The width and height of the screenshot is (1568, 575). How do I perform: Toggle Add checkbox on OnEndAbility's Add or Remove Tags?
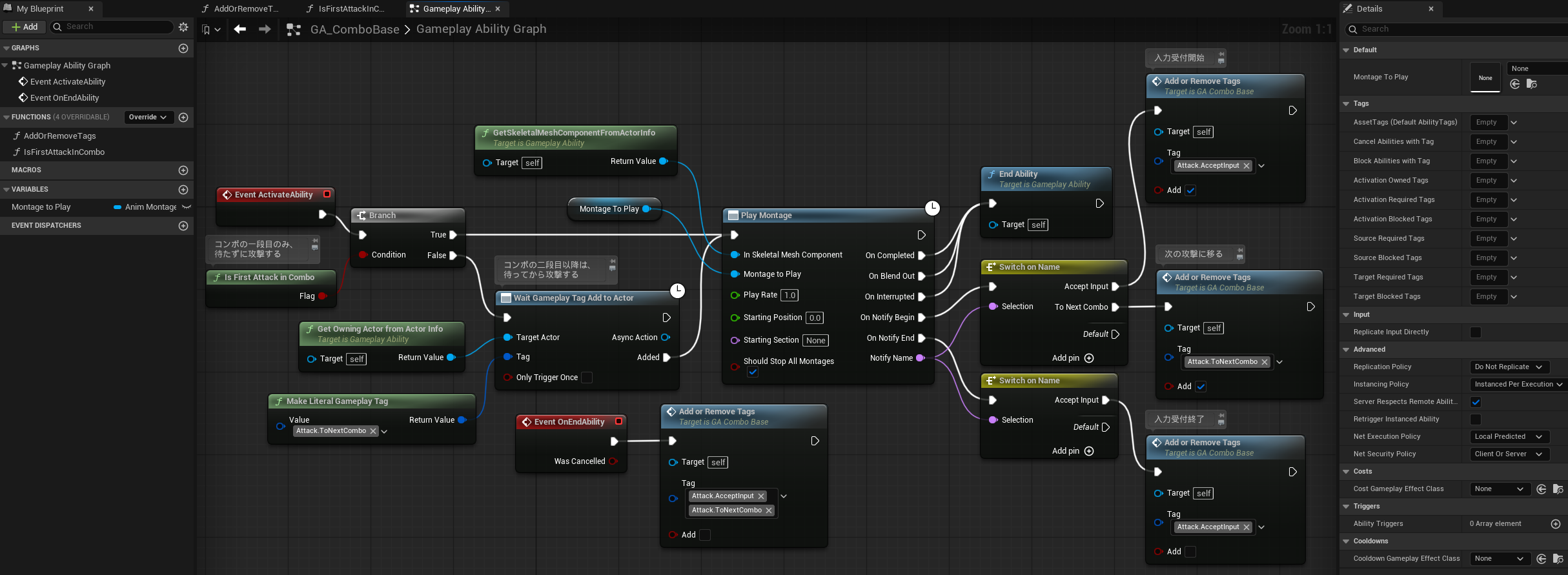[705, 535]
